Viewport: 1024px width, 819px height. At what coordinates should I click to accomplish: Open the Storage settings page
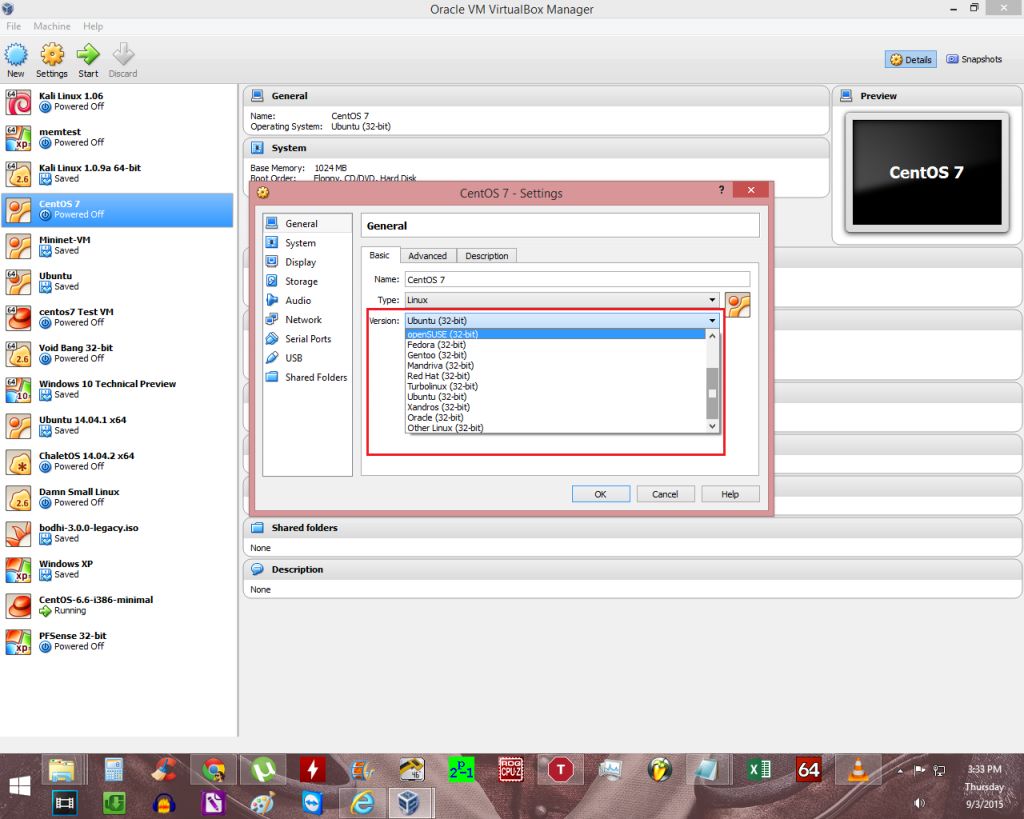coord(302,281)
